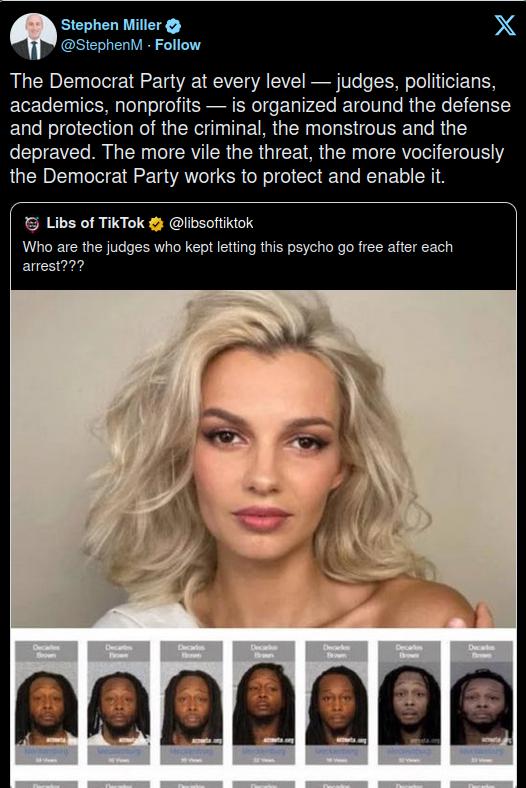Open the @libsoftiktok handle
The width and height of the screenshot is (526, 788).
(x=212, y=223)
